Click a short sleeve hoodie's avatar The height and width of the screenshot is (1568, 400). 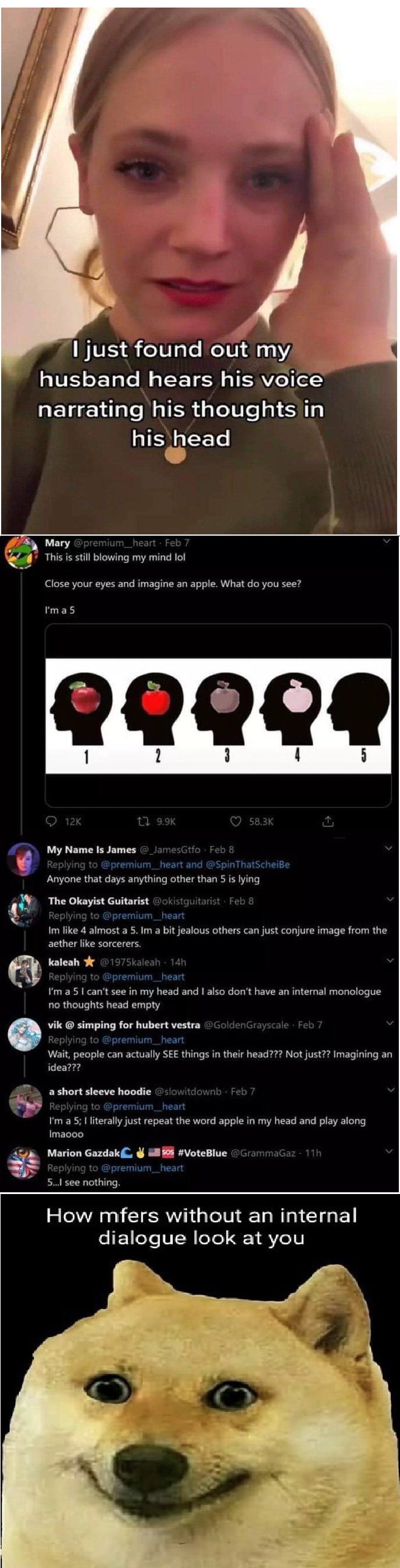(23, 1100)
